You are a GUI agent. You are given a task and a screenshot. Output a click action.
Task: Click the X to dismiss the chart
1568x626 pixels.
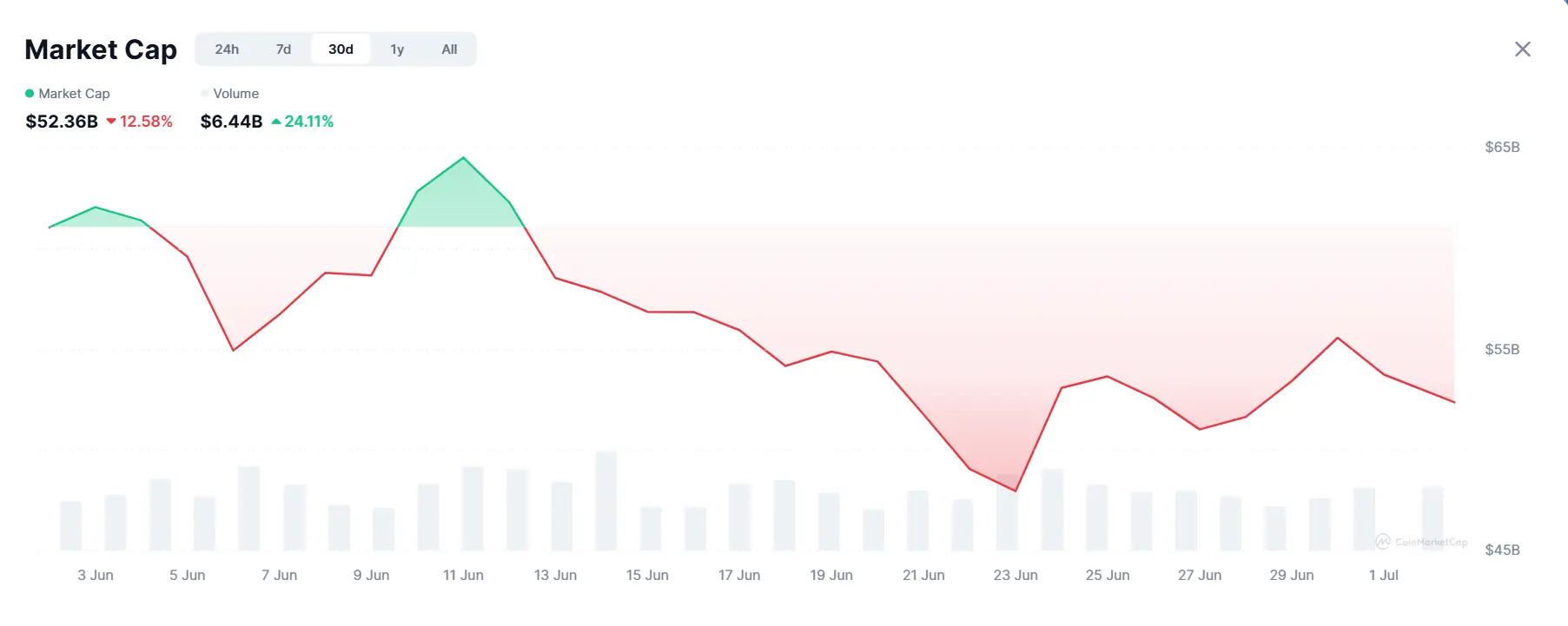(1523, 49)
